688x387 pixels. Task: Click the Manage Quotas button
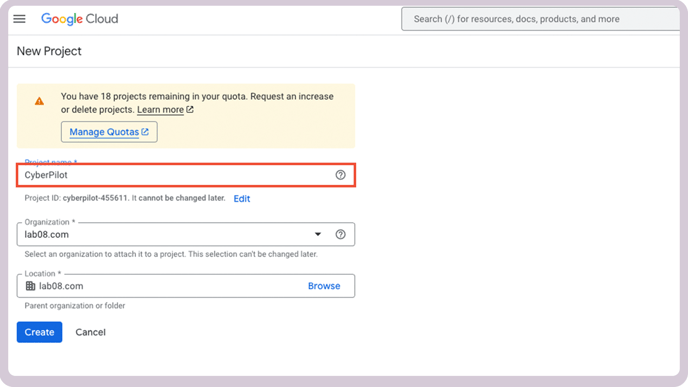[109, 132]
